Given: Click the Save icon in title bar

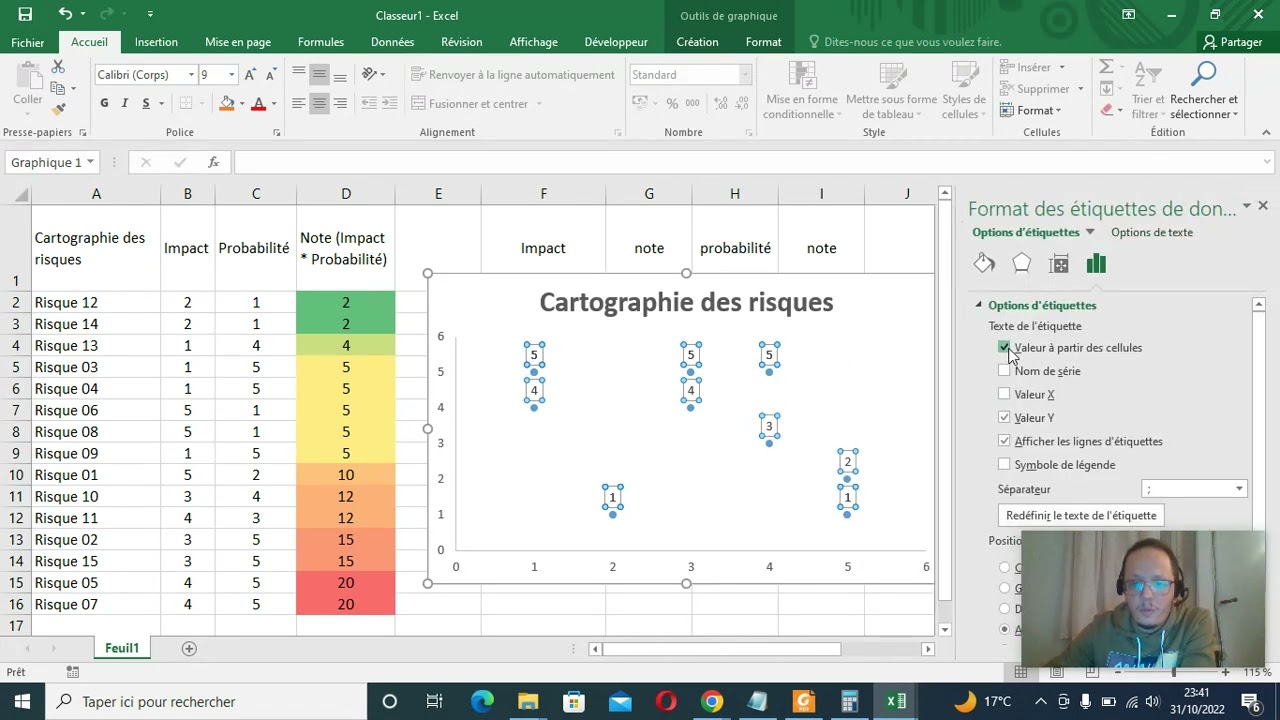Looking at the screenshot, I should tap(25, 14).
